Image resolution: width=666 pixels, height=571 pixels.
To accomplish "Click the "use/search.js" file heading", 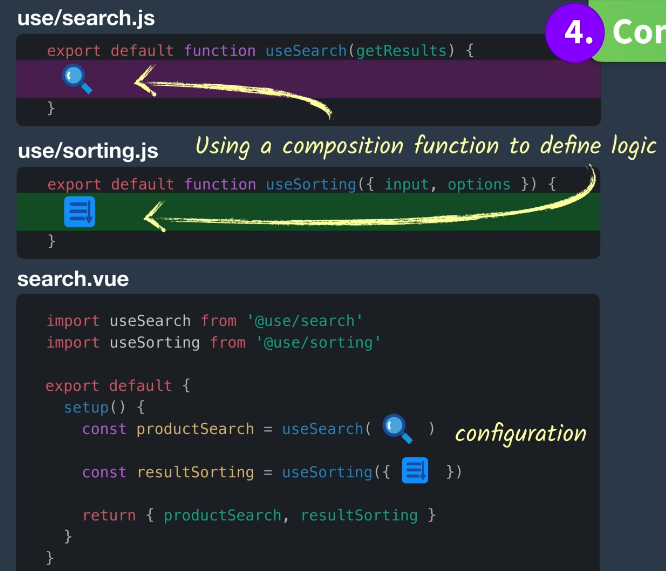I will (86, 18).
